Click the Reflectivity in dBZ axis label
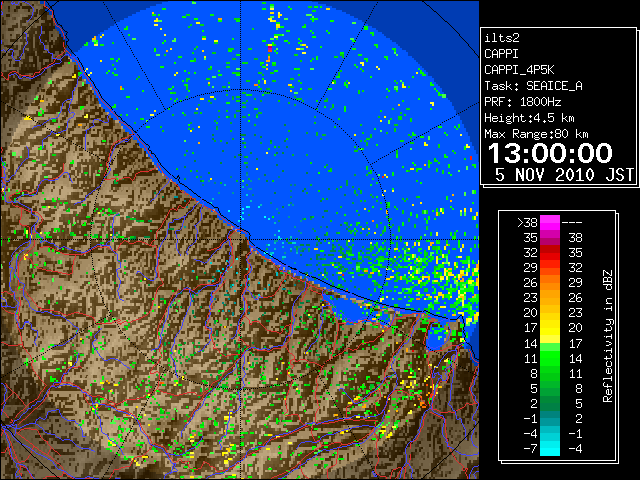 (608, 336)
